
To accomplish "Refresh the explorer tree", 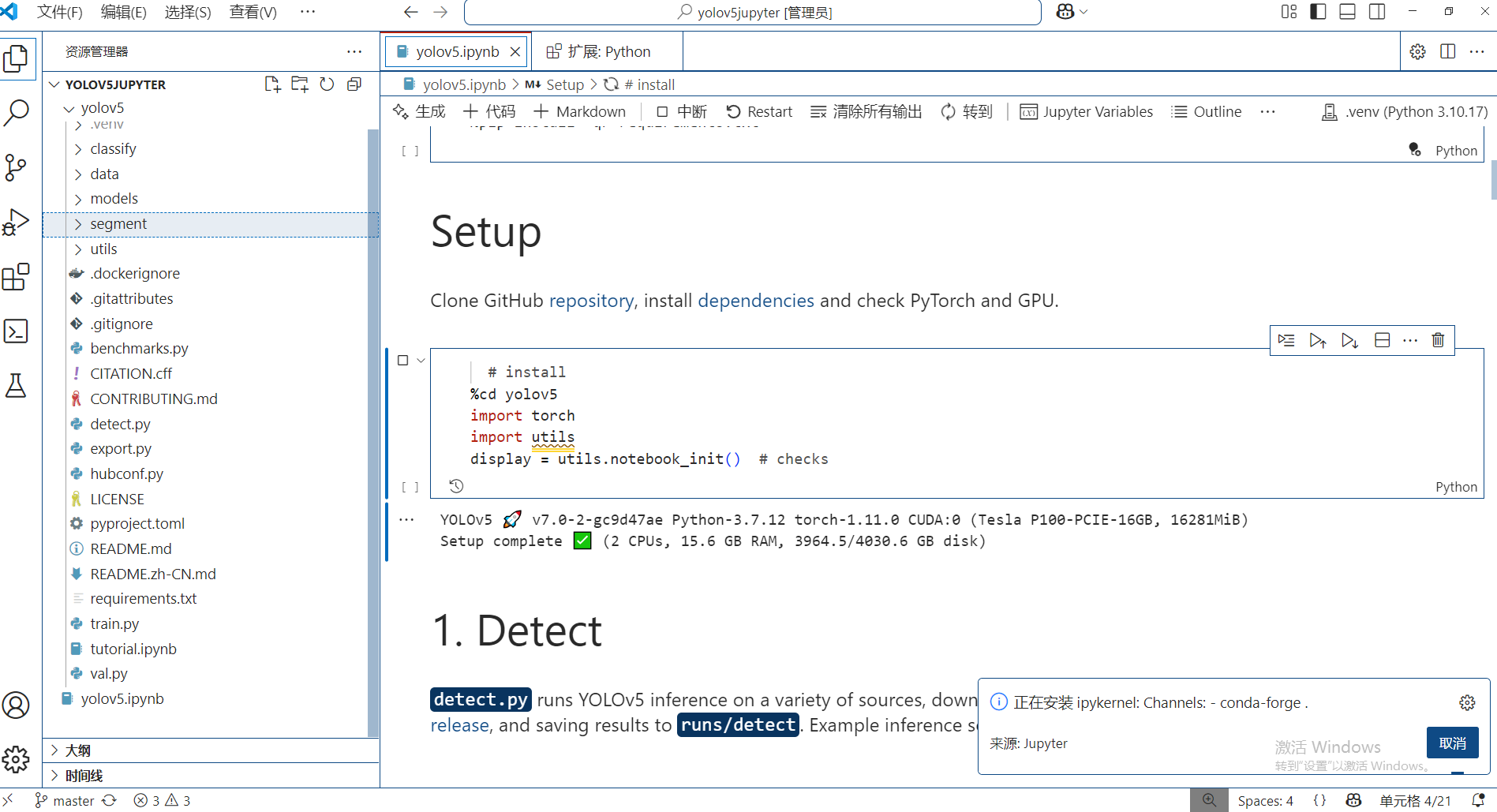I will [327, 84].
